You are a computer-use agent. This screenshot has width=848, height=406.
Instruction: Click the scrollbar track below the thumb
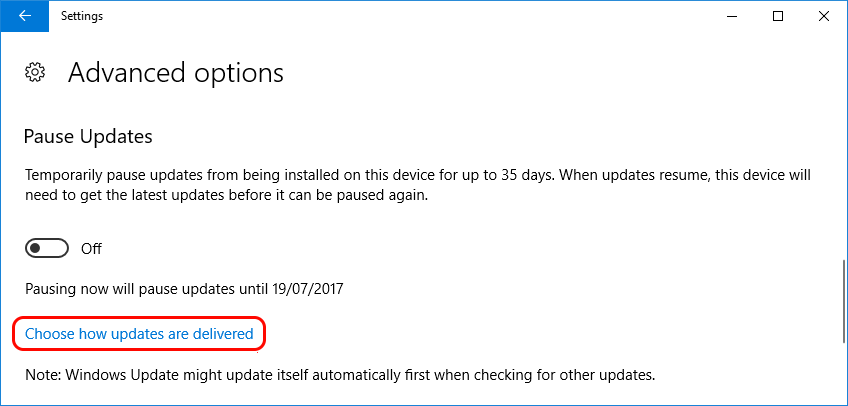[844, 373]
